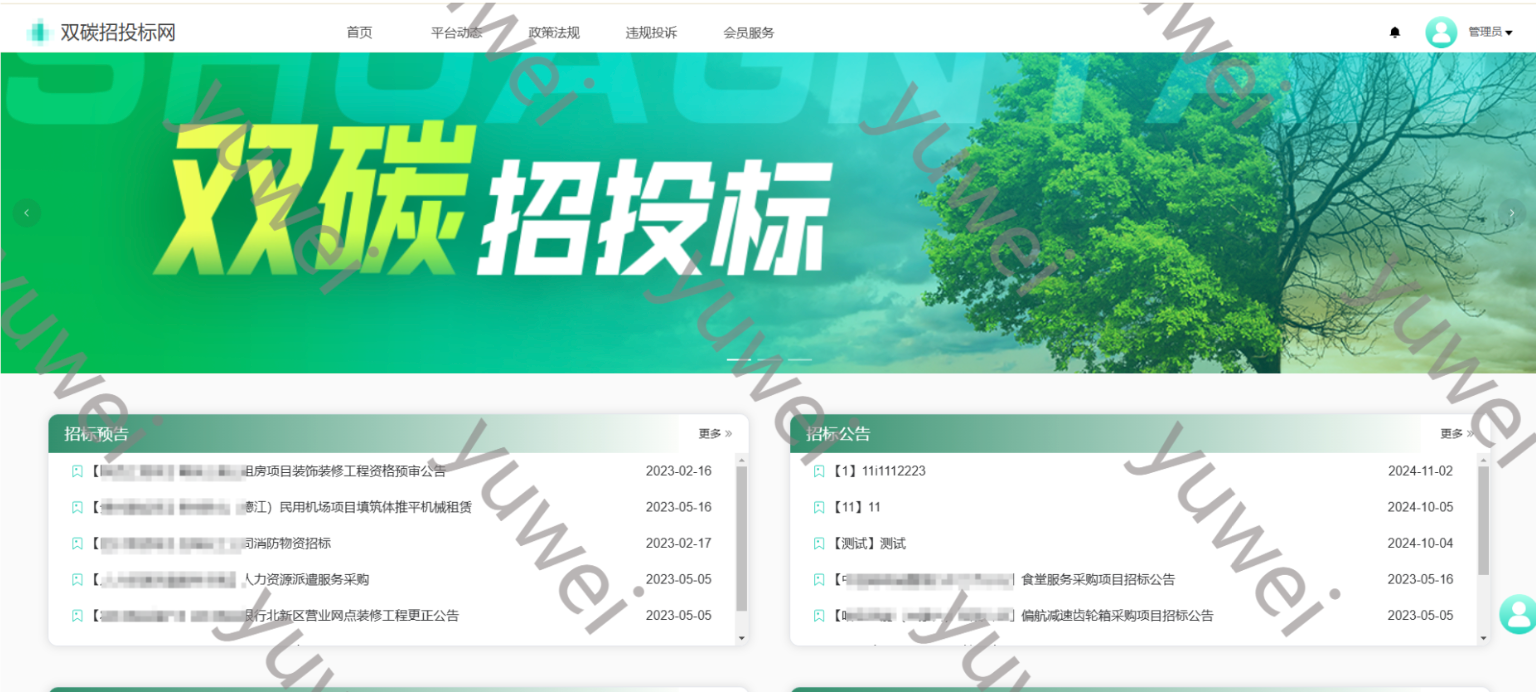This screenshot has height=698, width=1536.
Task: Click the 双碳招投标 banner image
Action: coord(768,213)
